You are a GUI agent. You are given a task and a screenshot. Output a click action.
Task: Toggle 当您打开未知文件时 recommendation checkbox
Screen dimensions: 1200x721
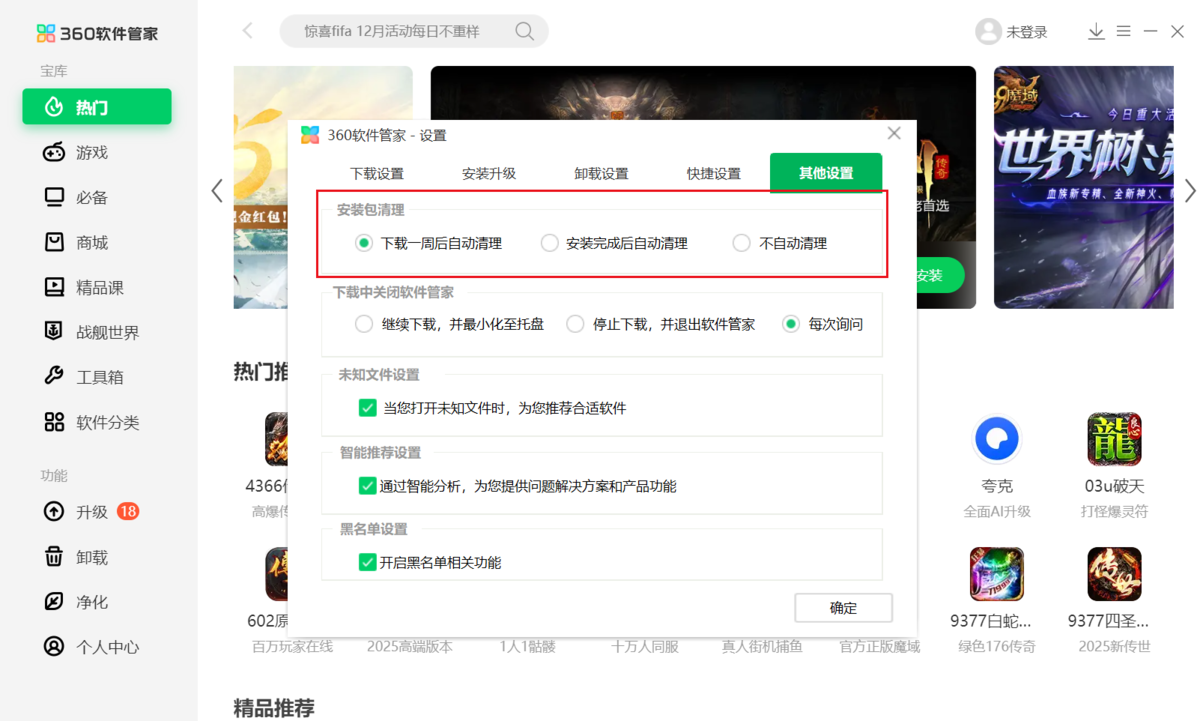pyautogui.click(x=368, y=408)
